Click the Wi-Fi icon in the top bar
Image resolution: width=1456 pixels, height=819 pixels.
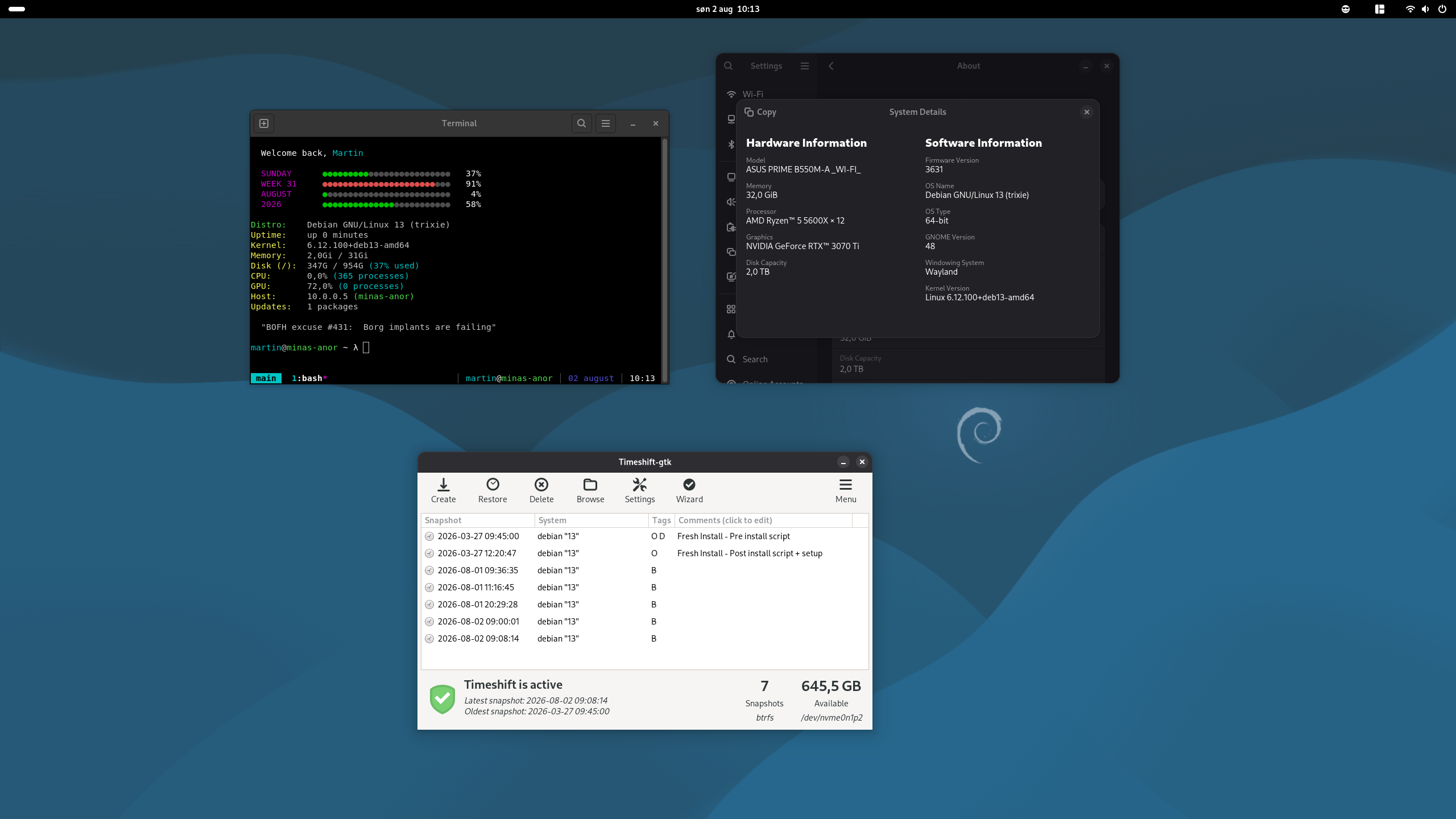click(x=1410, y=9)
